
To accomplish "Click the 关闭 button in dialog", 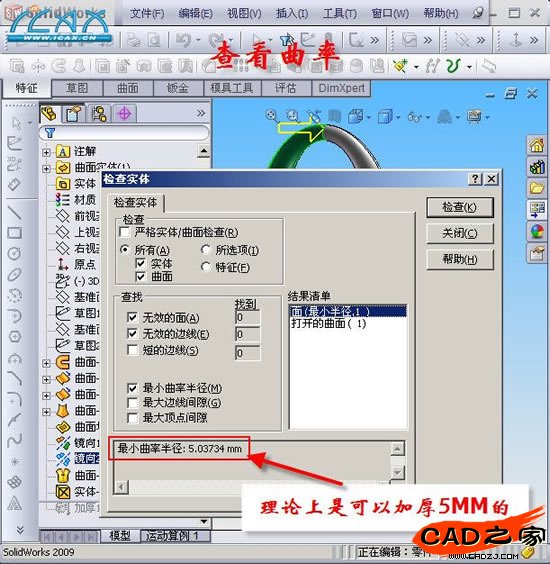I will coord(459,233).
